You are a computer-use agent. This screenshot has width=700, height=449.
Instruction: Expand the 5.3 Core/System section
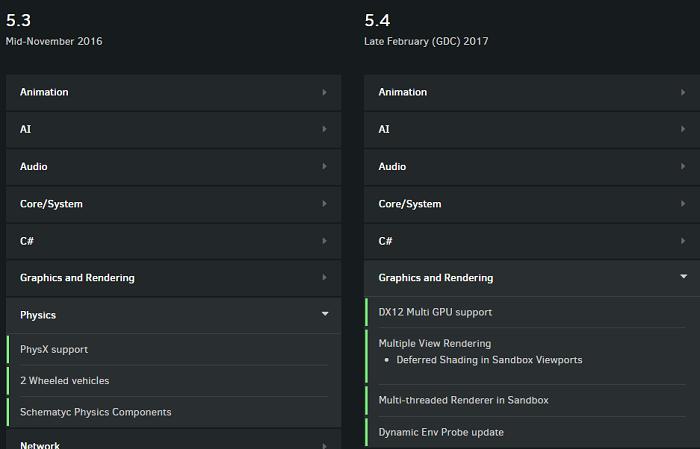click(174, 204)
